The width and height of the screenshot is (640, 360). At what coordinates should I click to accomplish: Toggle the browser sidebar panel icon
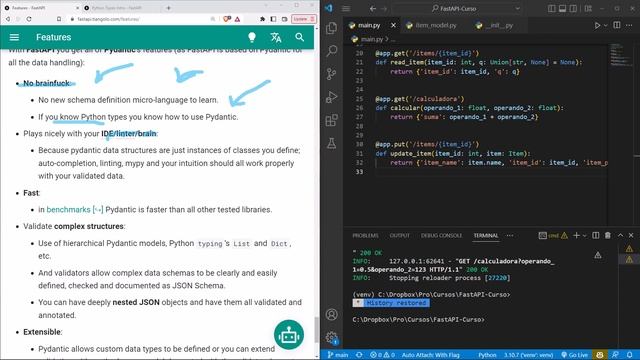point(273,19)
